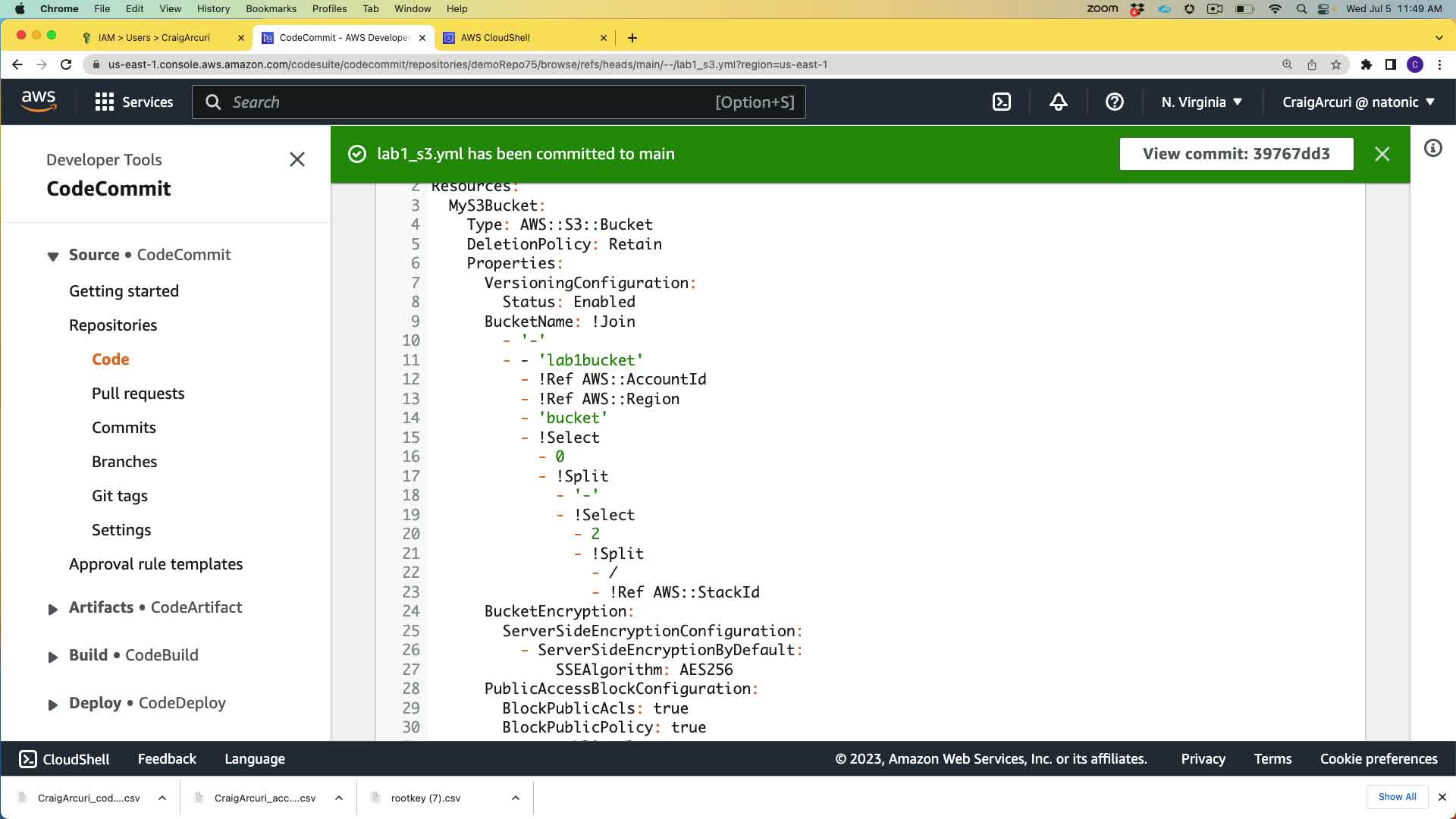The width and height of the screenshot is (1456, 819).
Task: Expand the Build CodeBuild section
Action: (53, 657)
